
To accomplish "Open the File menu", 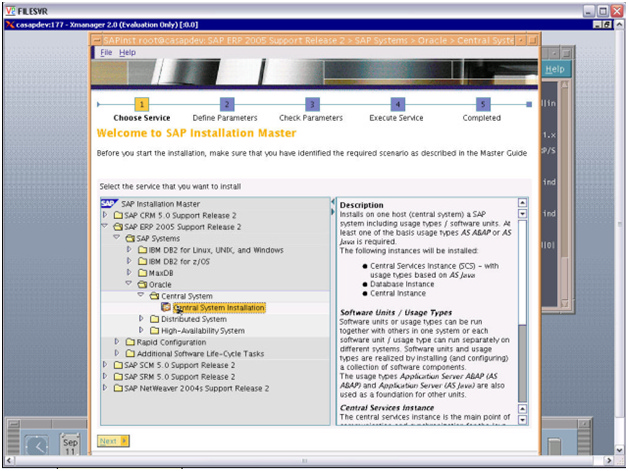I will (x=106, y=52).
